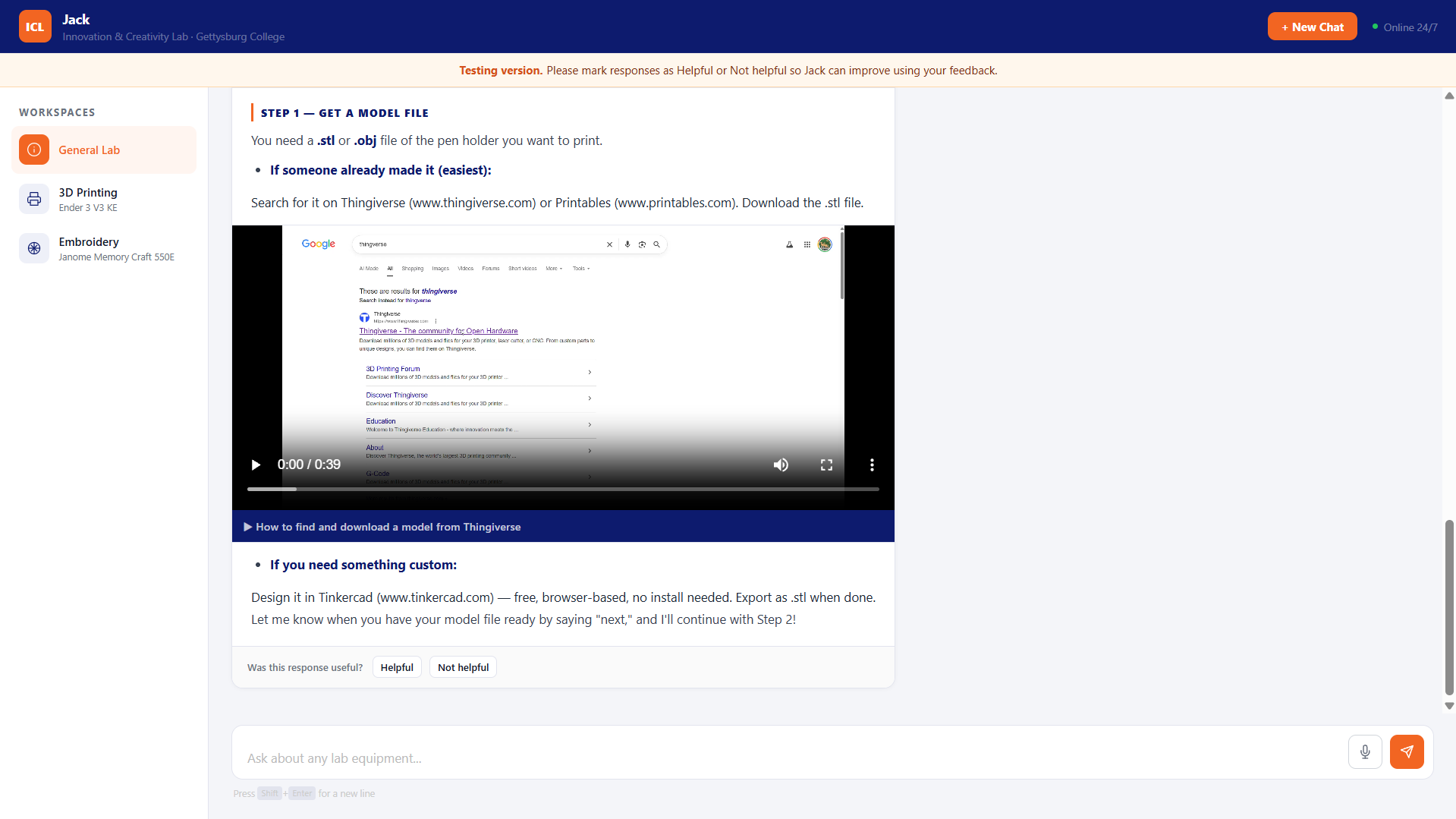1456x819 pixels.
Task: Mark the response as Not helpful
Action: click(x=463, y=667)
